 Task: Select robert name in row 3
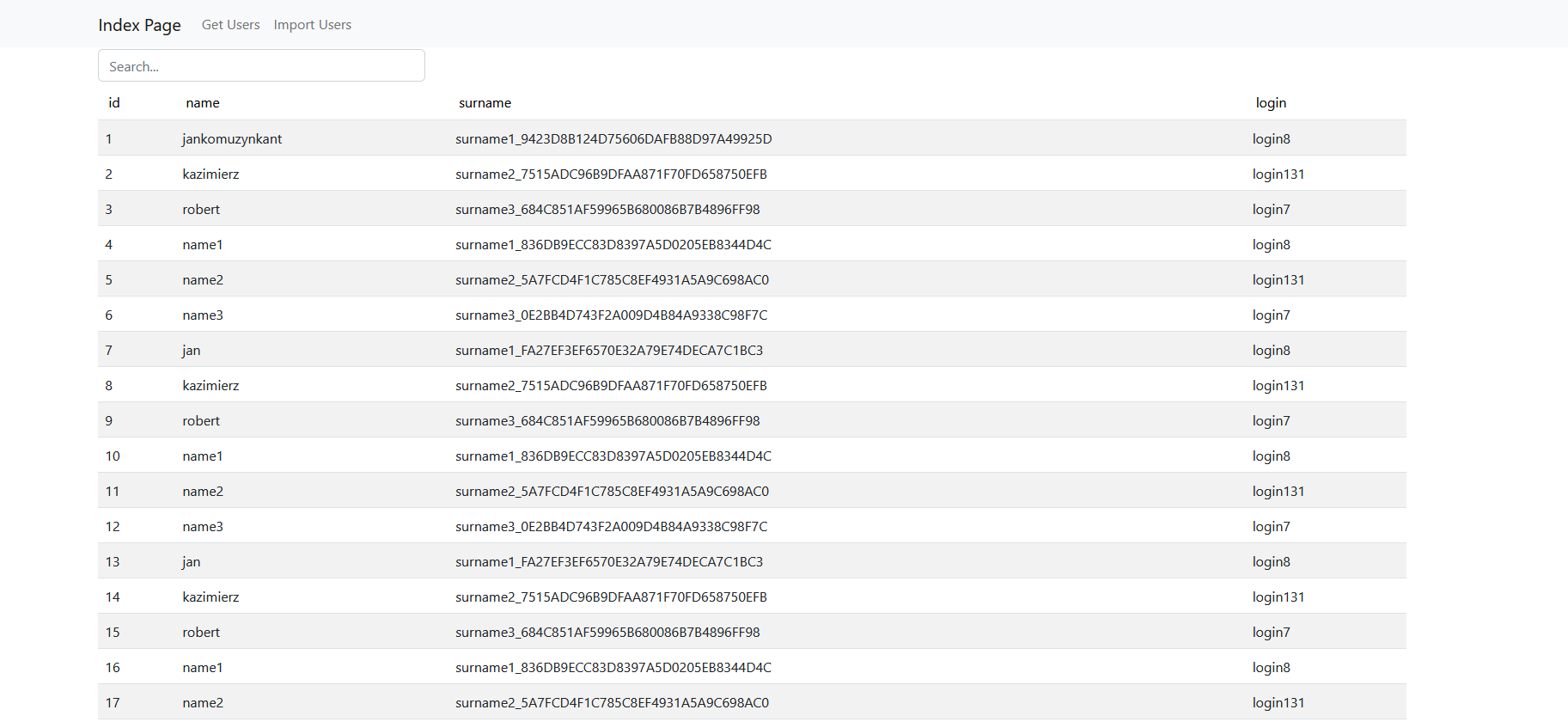coord(201,210)
